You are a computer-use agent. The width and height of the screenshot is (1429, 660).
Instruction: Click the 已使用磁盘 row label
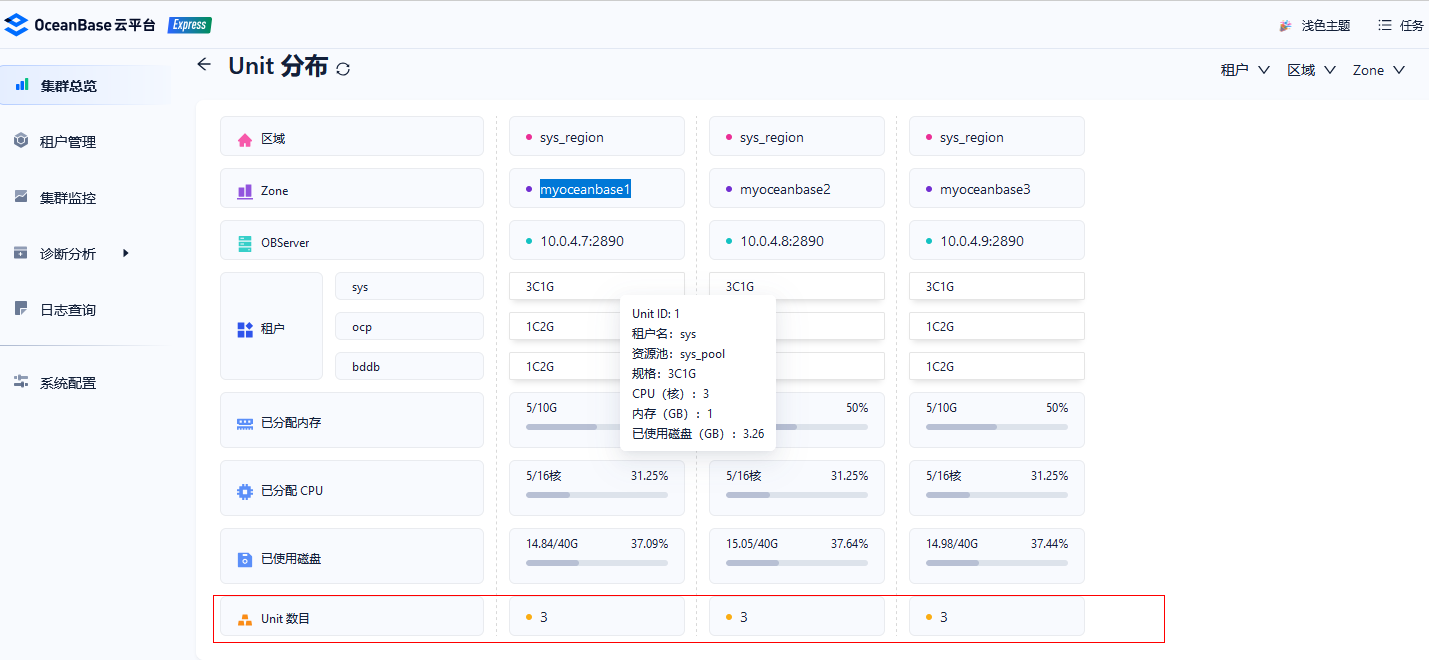pos(291,559)
